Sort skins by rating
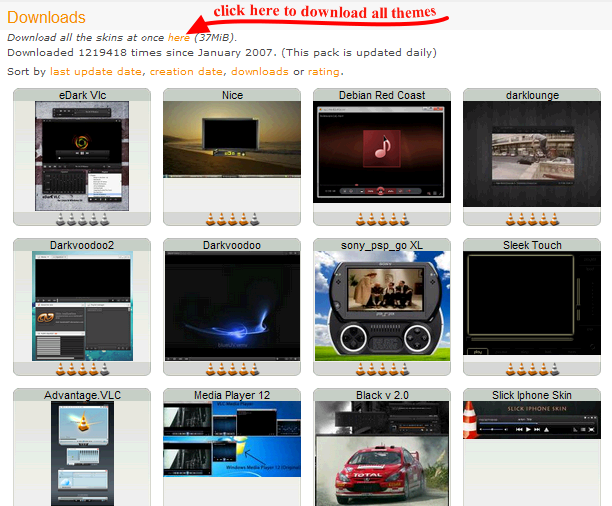 click(x=324, y=72)
